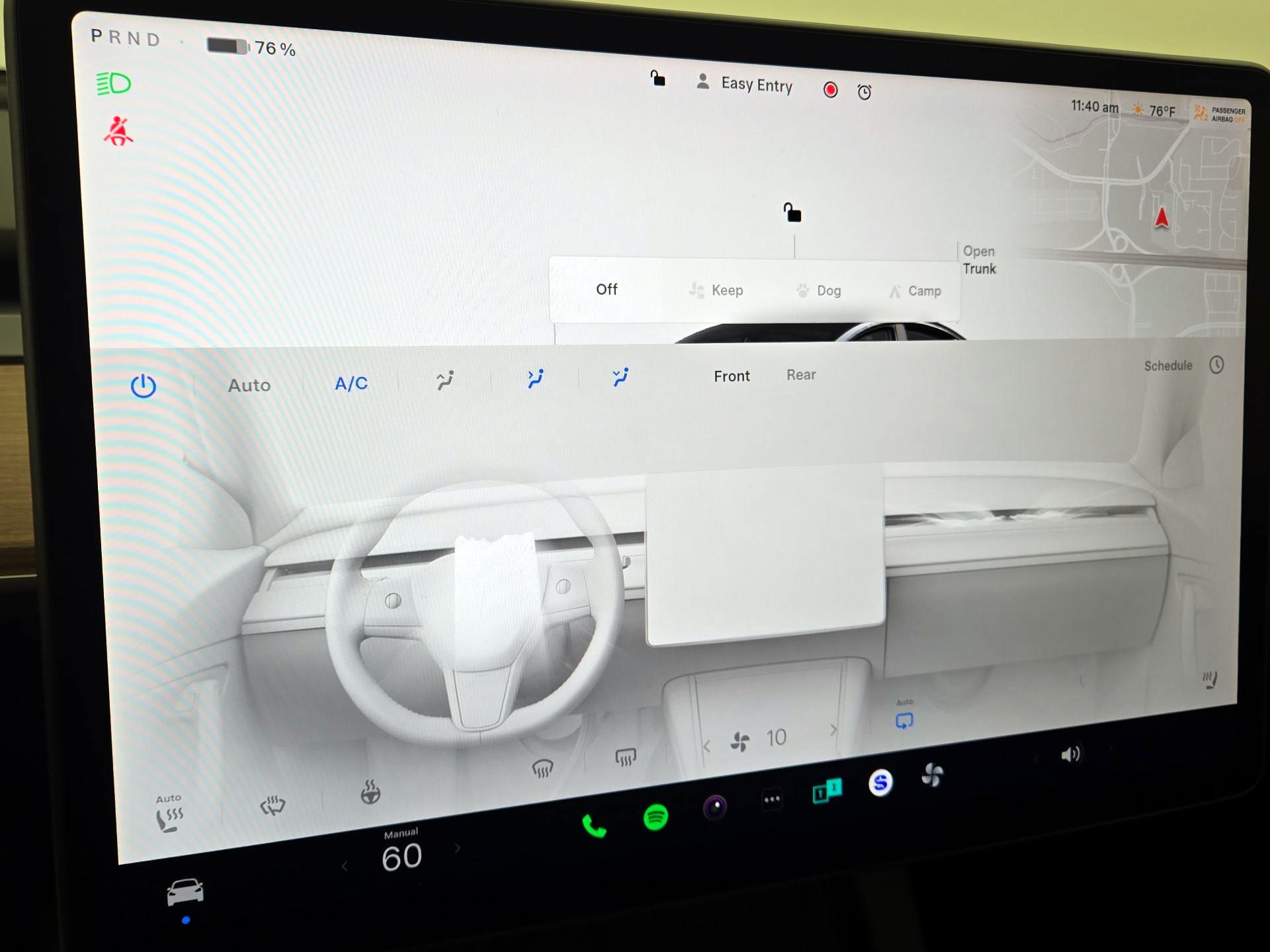Tap the volume speaker icon at the bottom

pyautogui.click(x=1072, y=753)
